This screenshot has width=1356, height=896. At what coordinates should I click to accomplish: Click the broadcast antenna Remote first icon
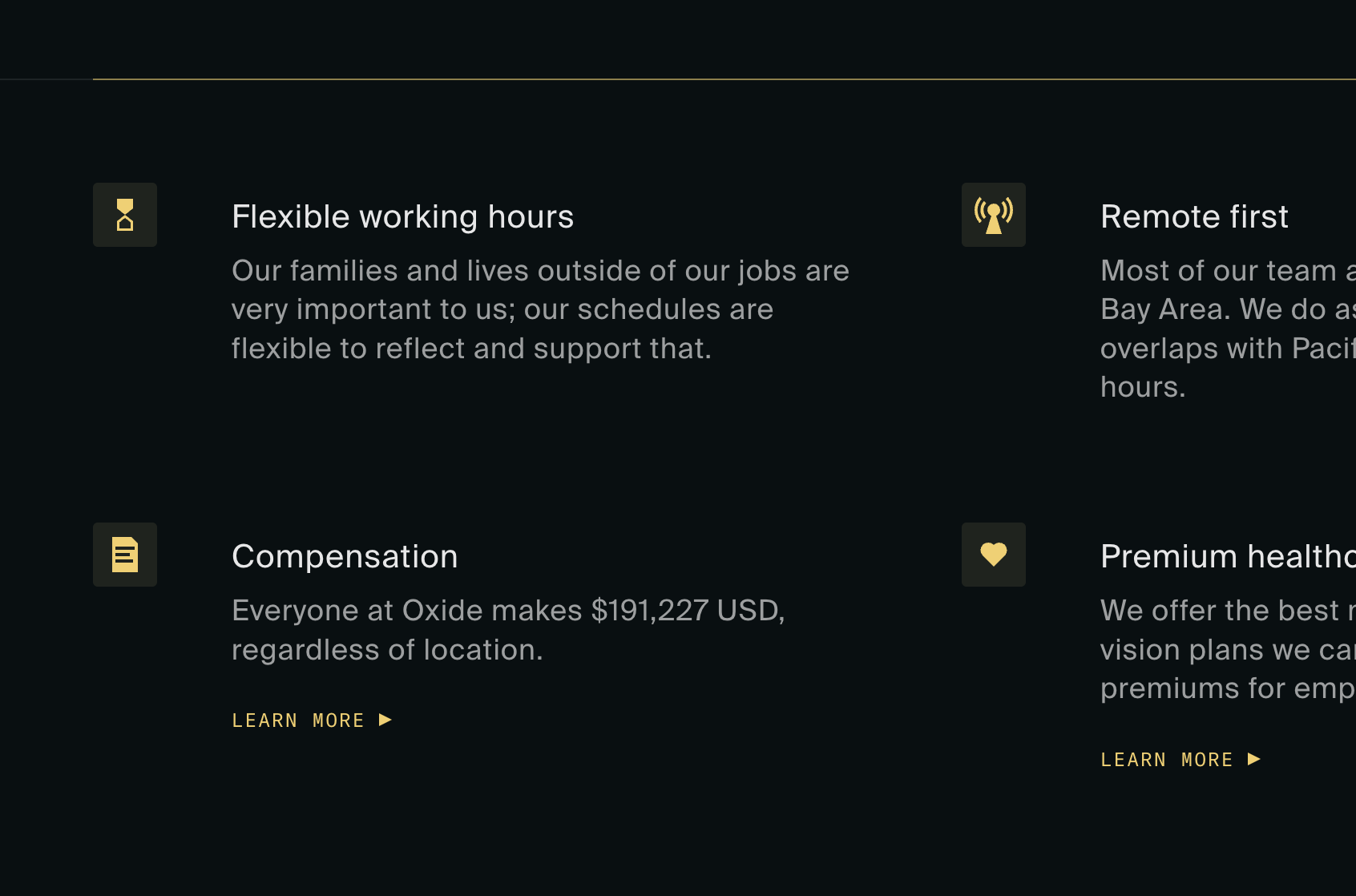(993, 215)
